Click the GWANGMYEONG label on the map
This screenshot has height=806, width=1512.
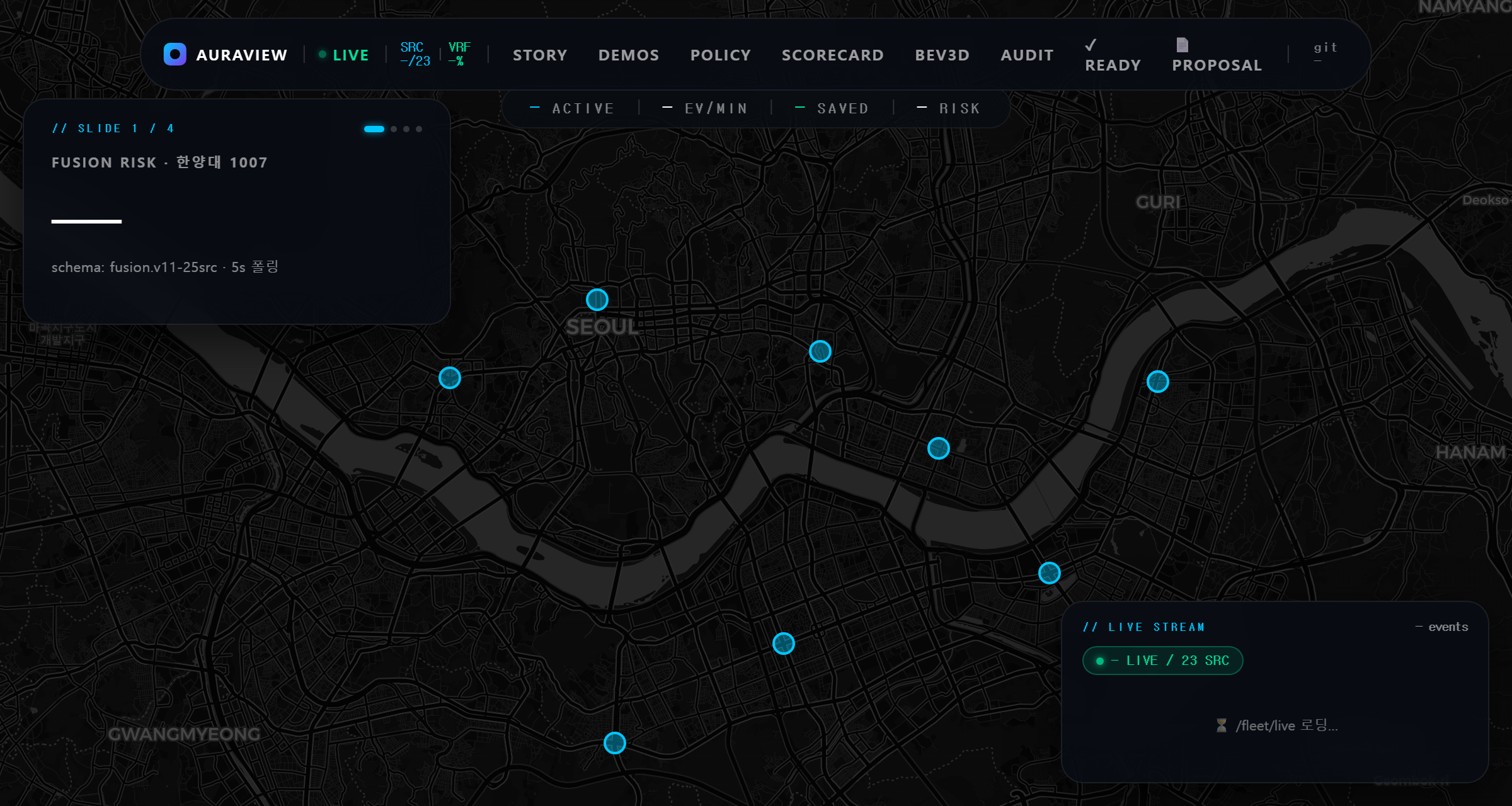click(x=184, y=734)
